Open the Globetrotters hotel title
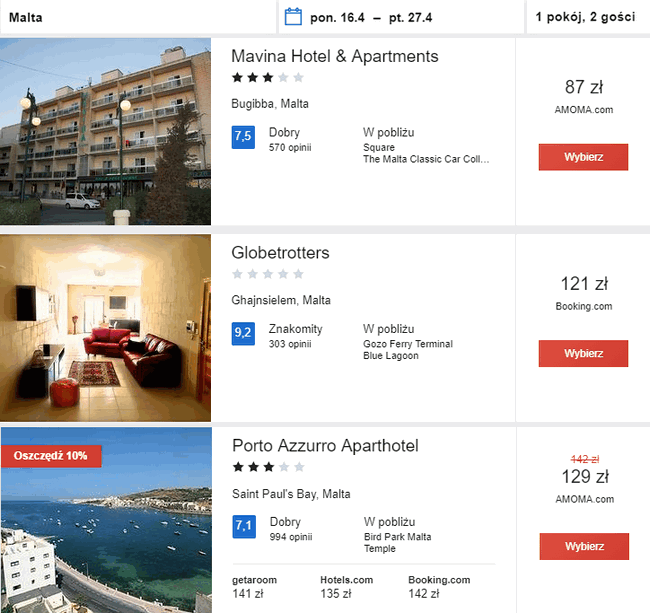650x613 pixels. [x=280, y=253]
